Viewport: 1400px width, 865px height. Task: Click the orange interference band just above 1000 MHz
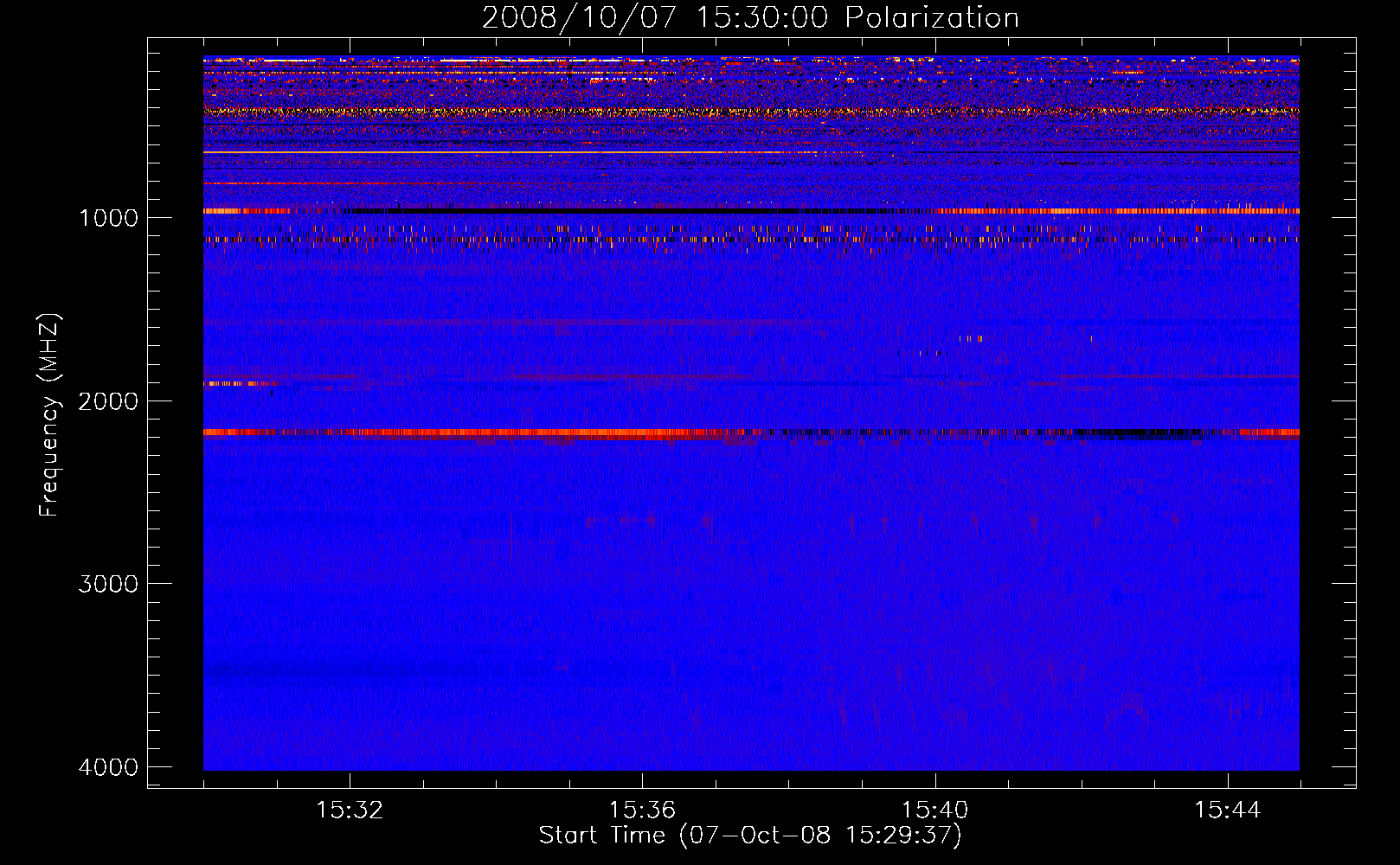click(x=751, y=211)
